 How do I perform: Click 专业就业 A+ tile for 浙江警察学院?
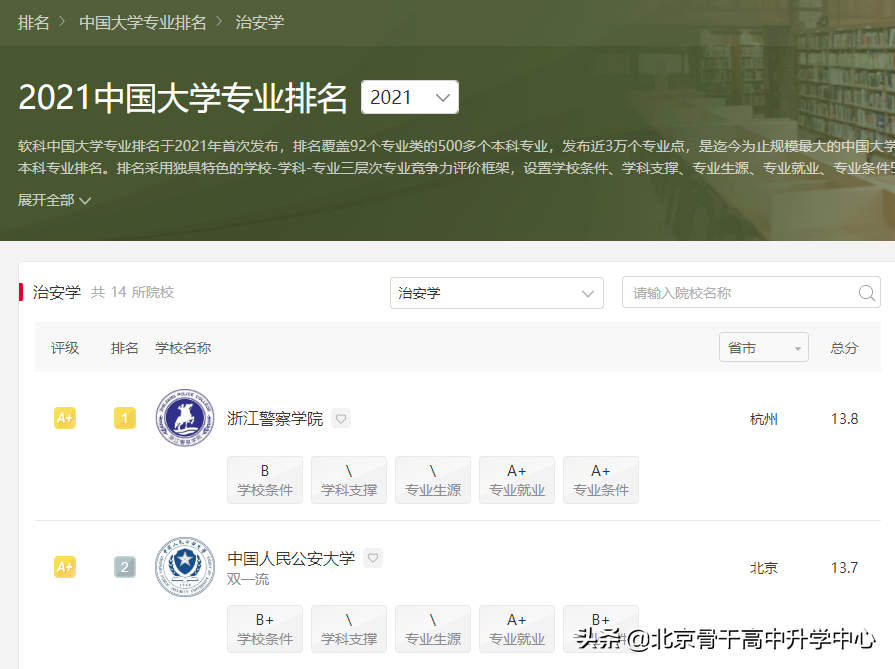point(517,480)
